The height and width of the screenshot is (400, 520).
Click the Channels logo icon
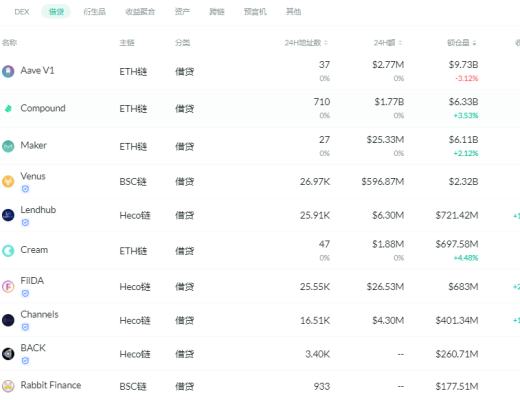pos(8,320)
